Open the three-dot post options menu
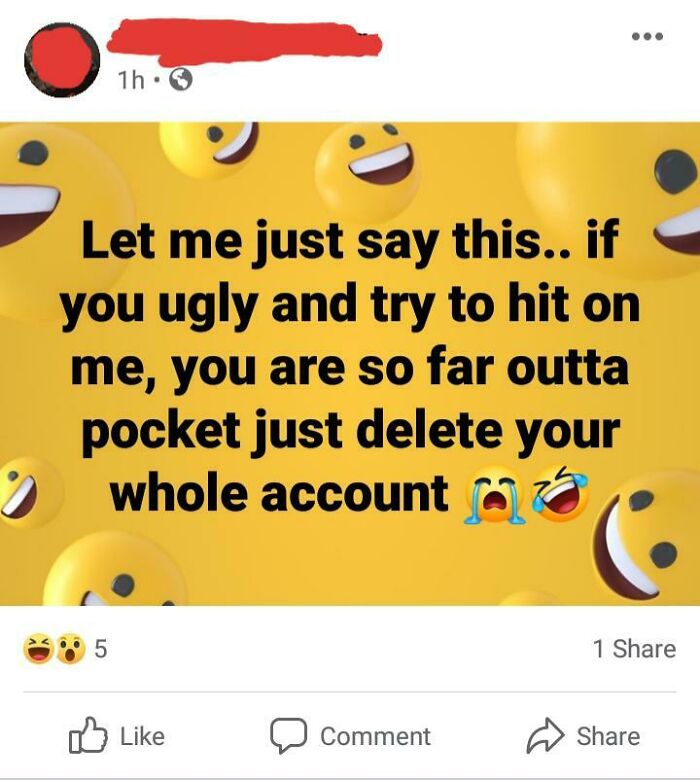This screenshot has height=780, width=700. click(647, 36)
